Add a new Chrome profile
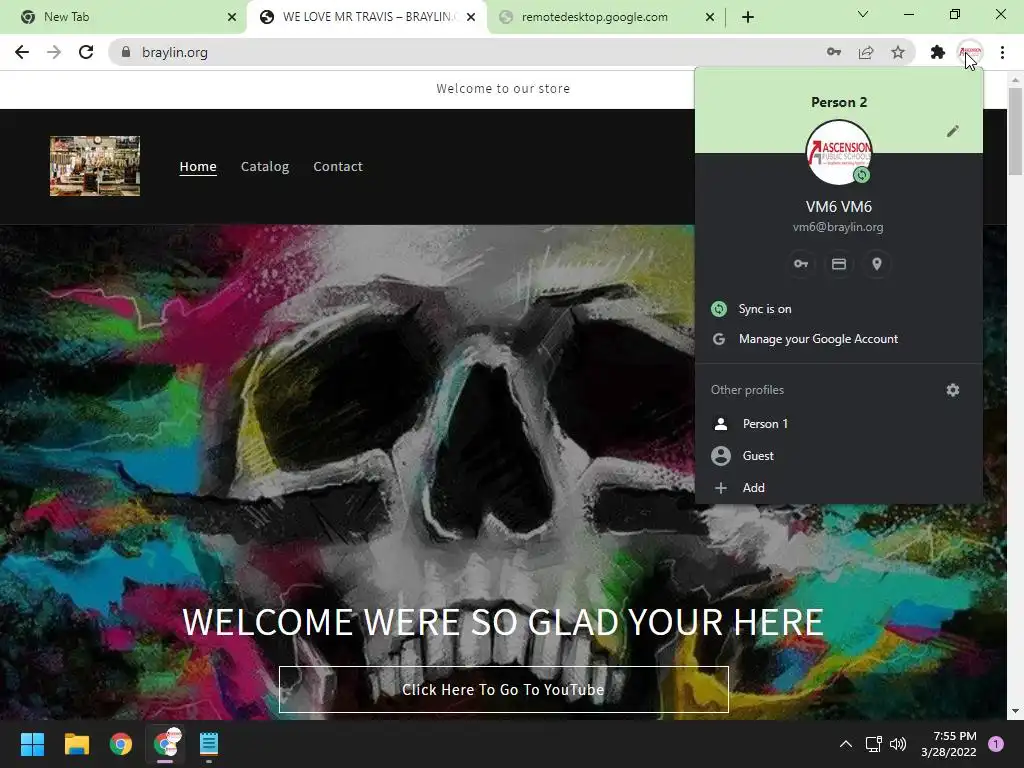The width and height of the screenshot is (1024, 768). tap(839, 488)
